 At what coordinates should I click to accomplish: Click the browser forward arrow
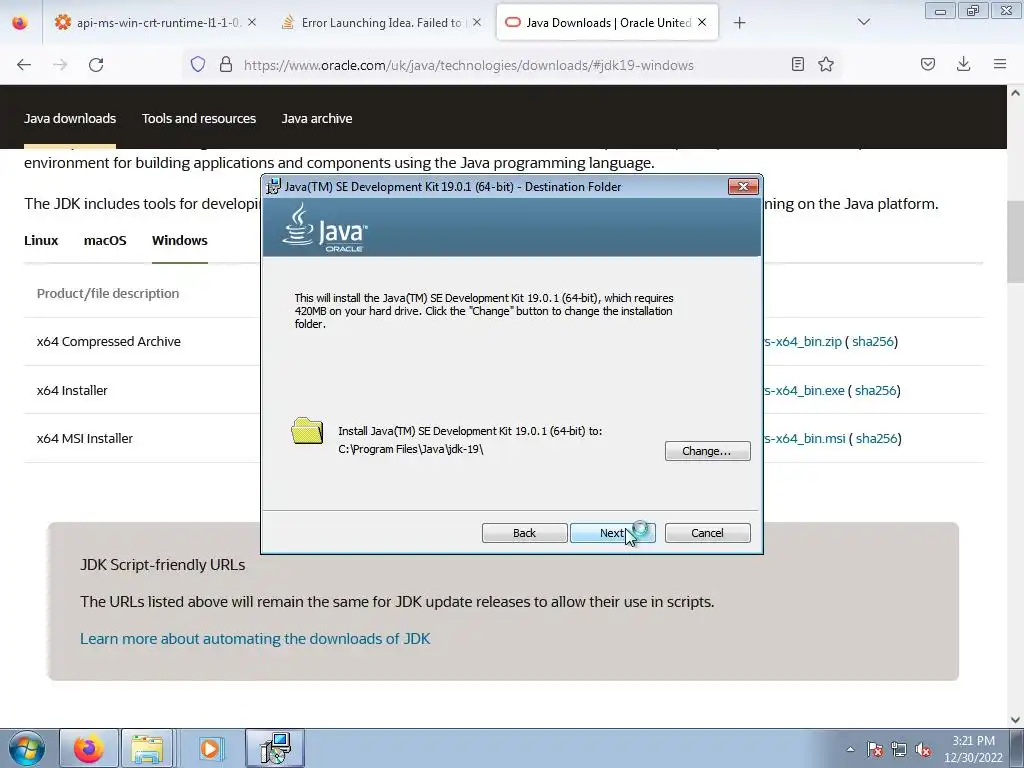[x=60, y=65]
